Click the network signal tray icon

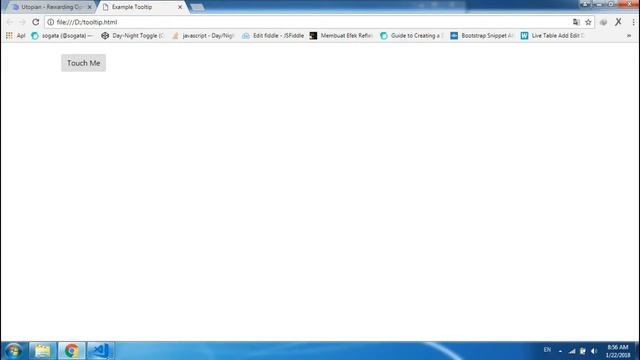tap(572, 351)
